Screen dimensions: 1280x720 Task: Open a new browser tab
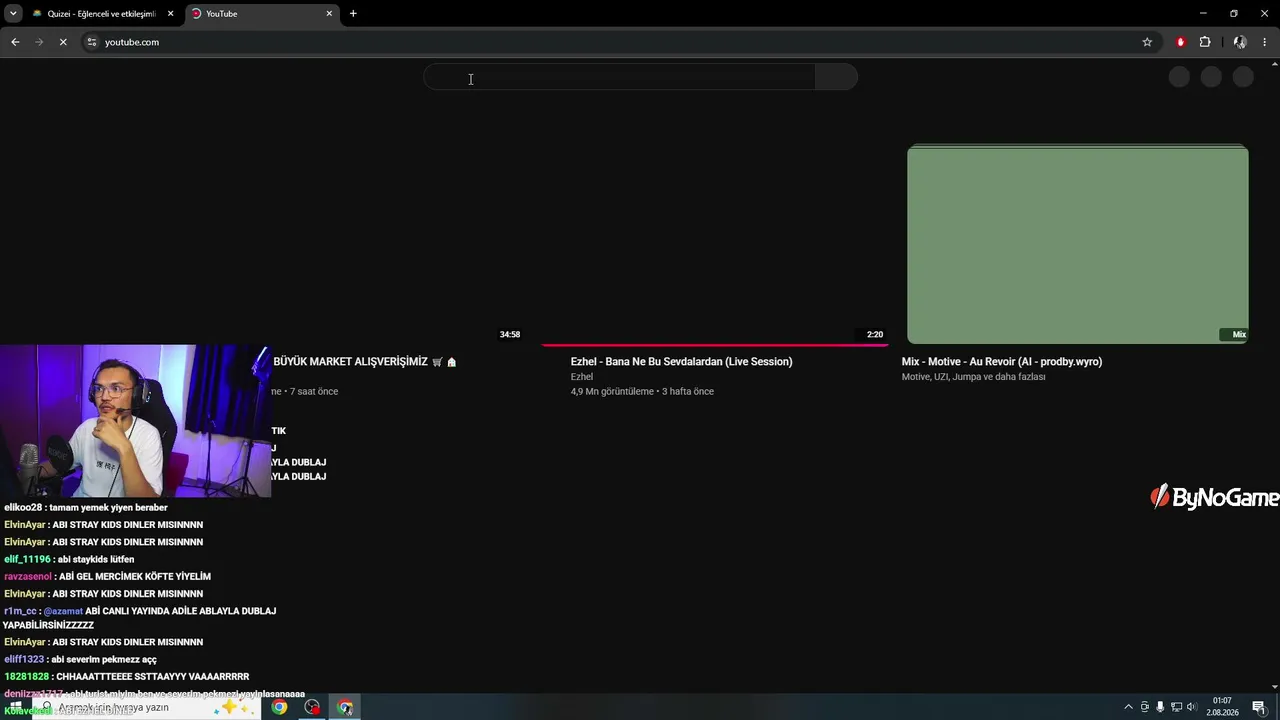tap(353, 14)
